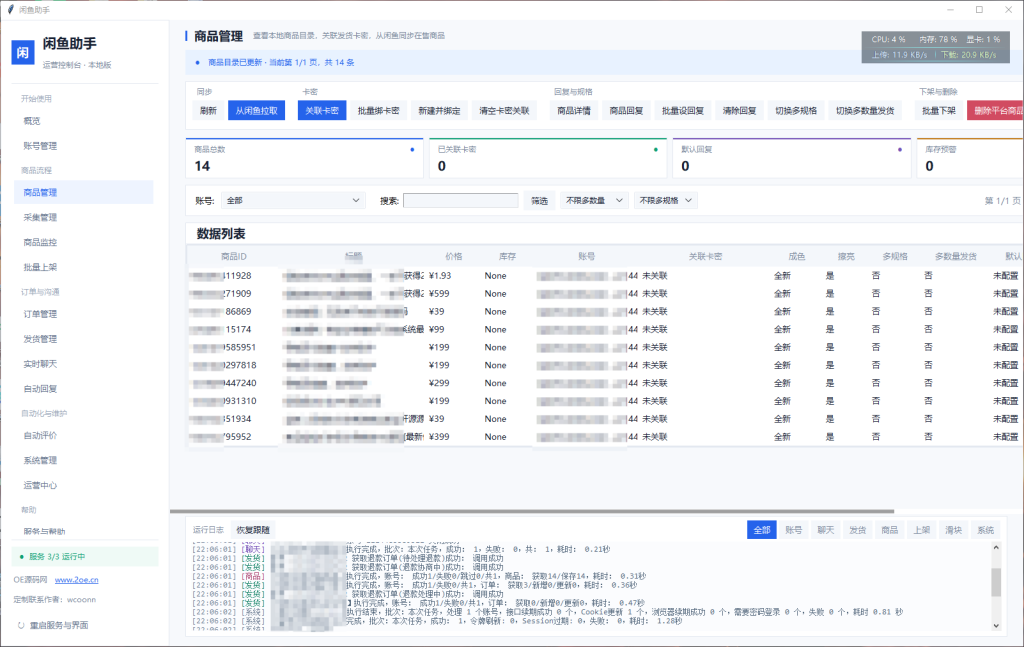Open 商品详情 from toolbar
Image resolution: width=1024 pixels, height=647 pixels.
click(573, 110)
